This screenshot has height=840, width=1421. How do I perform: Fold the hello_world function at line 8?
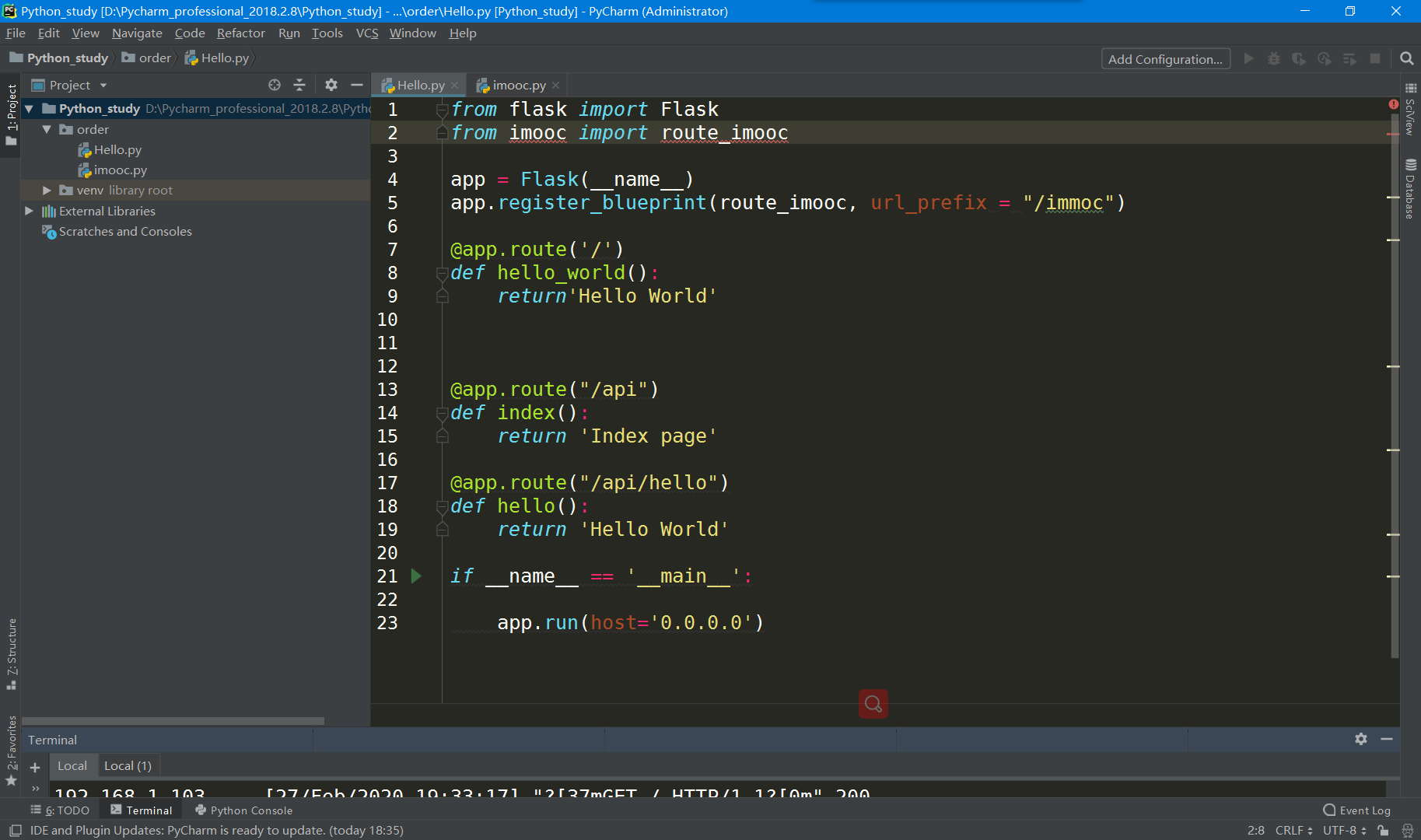(x=443, y=273)
